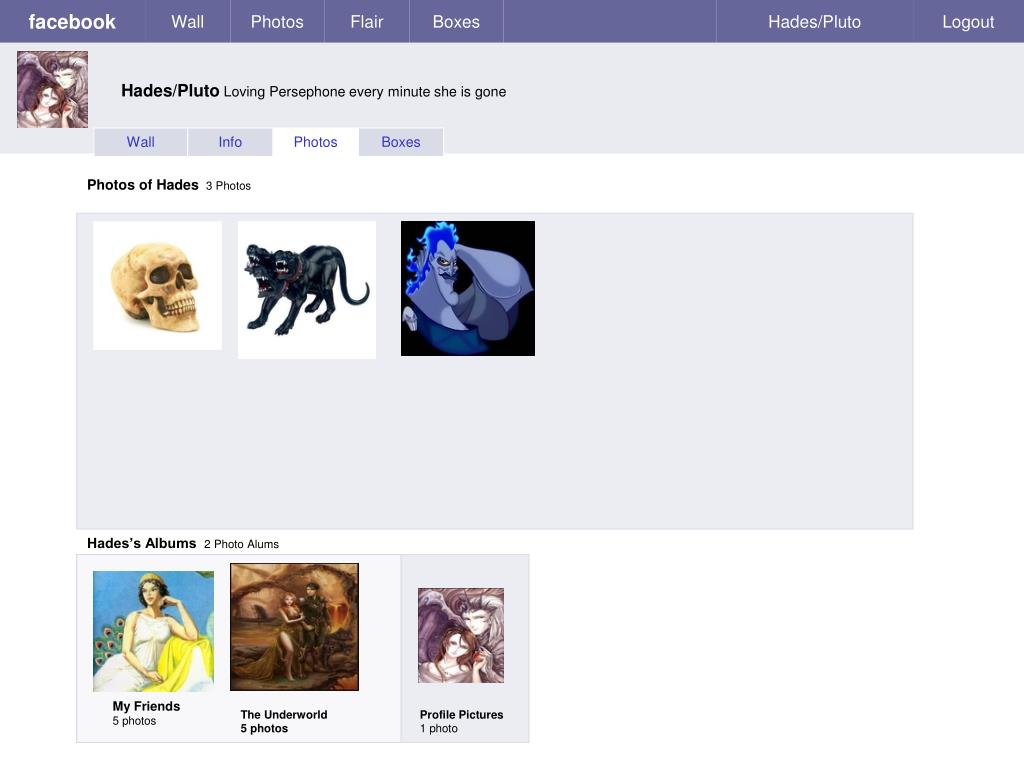Screen dimensions: 1024x768
Task: Open Boxes in the top navigation bar
Action: pyautogui.click(x=456, y=22)
